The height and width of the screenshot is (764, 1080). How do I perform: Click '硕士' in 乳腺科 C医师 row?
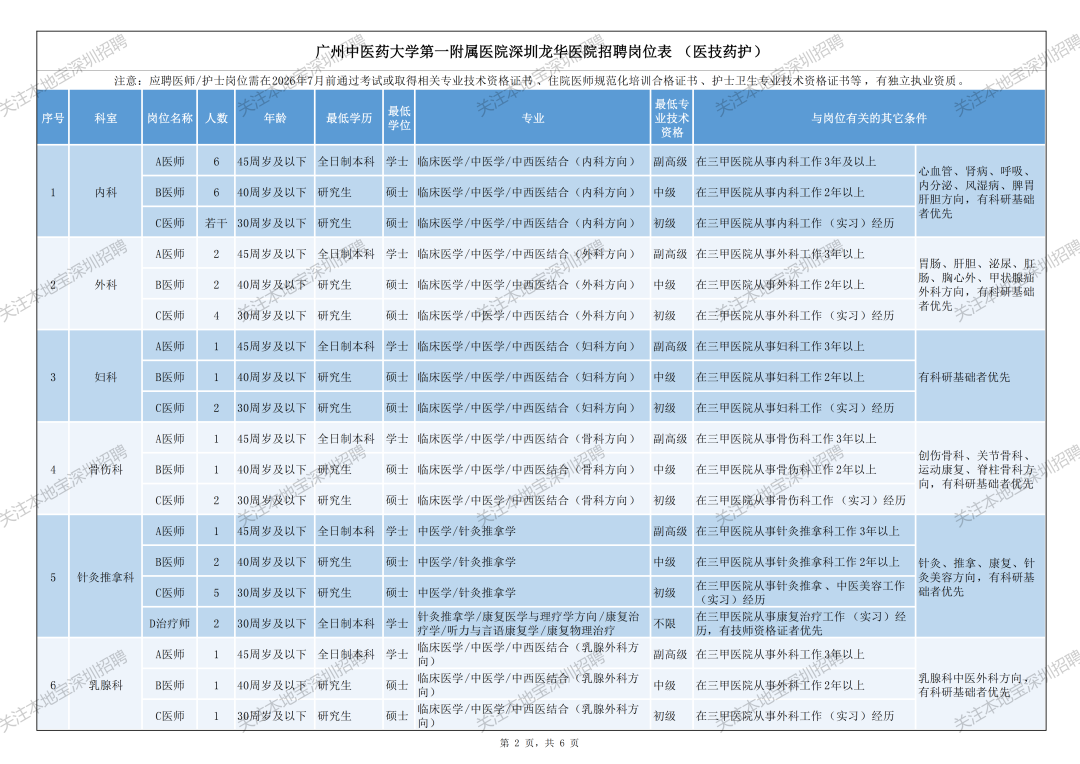[x=397, y=716]
